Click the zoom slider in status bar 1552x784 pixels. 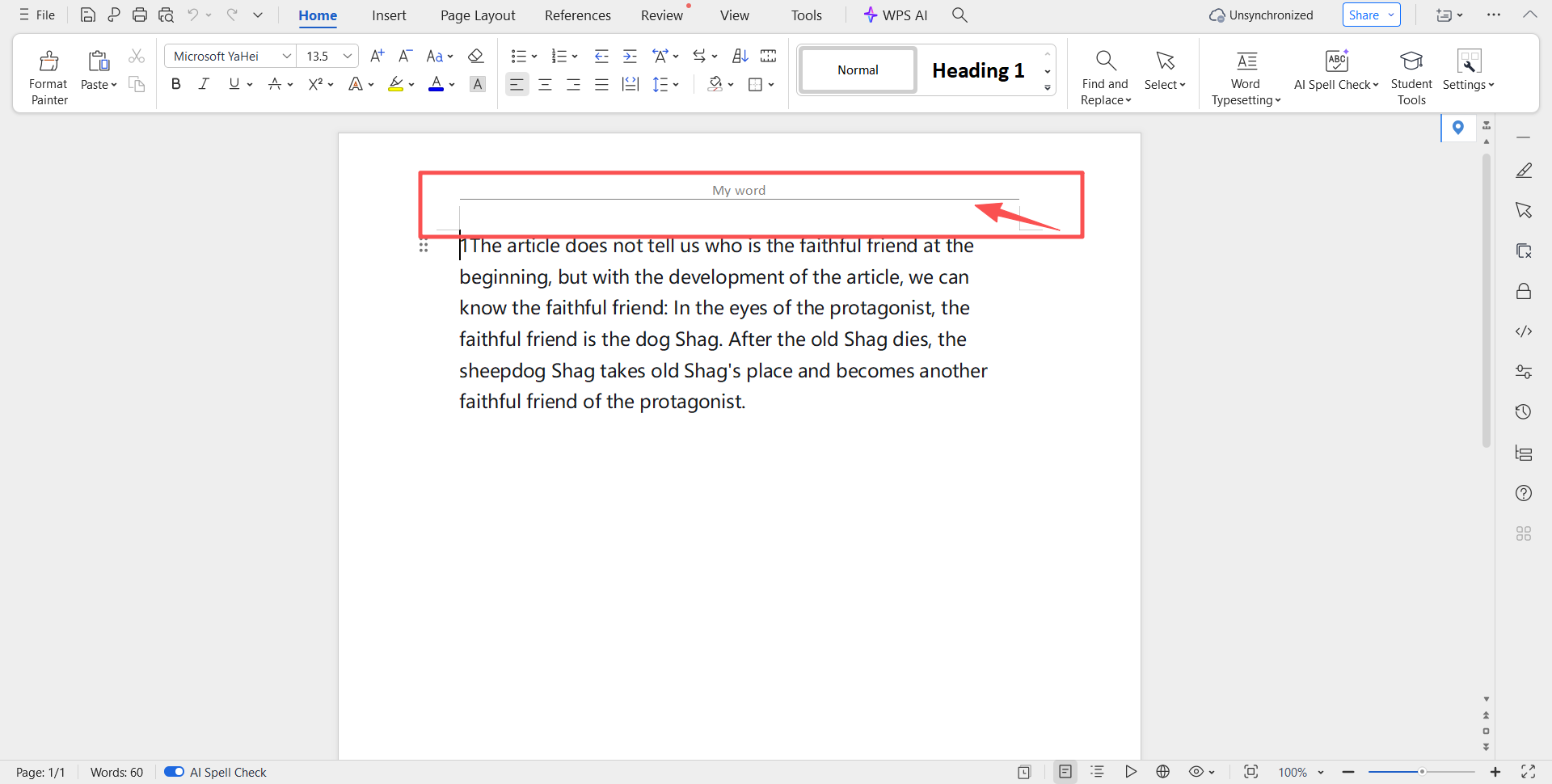point(1421,772)
